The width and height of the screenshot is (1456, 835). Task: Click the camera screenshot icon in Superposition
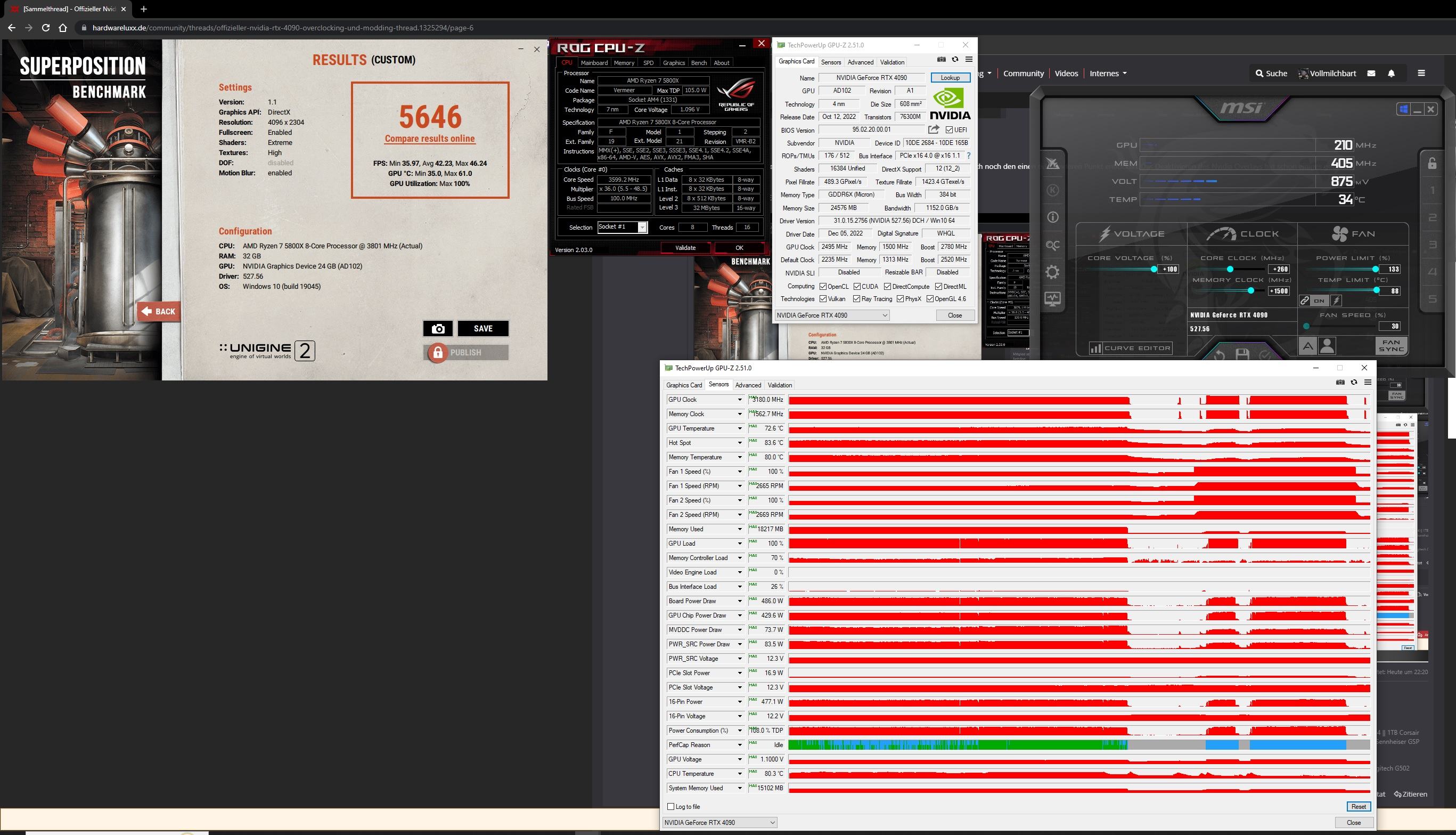[x=438, y=329]
